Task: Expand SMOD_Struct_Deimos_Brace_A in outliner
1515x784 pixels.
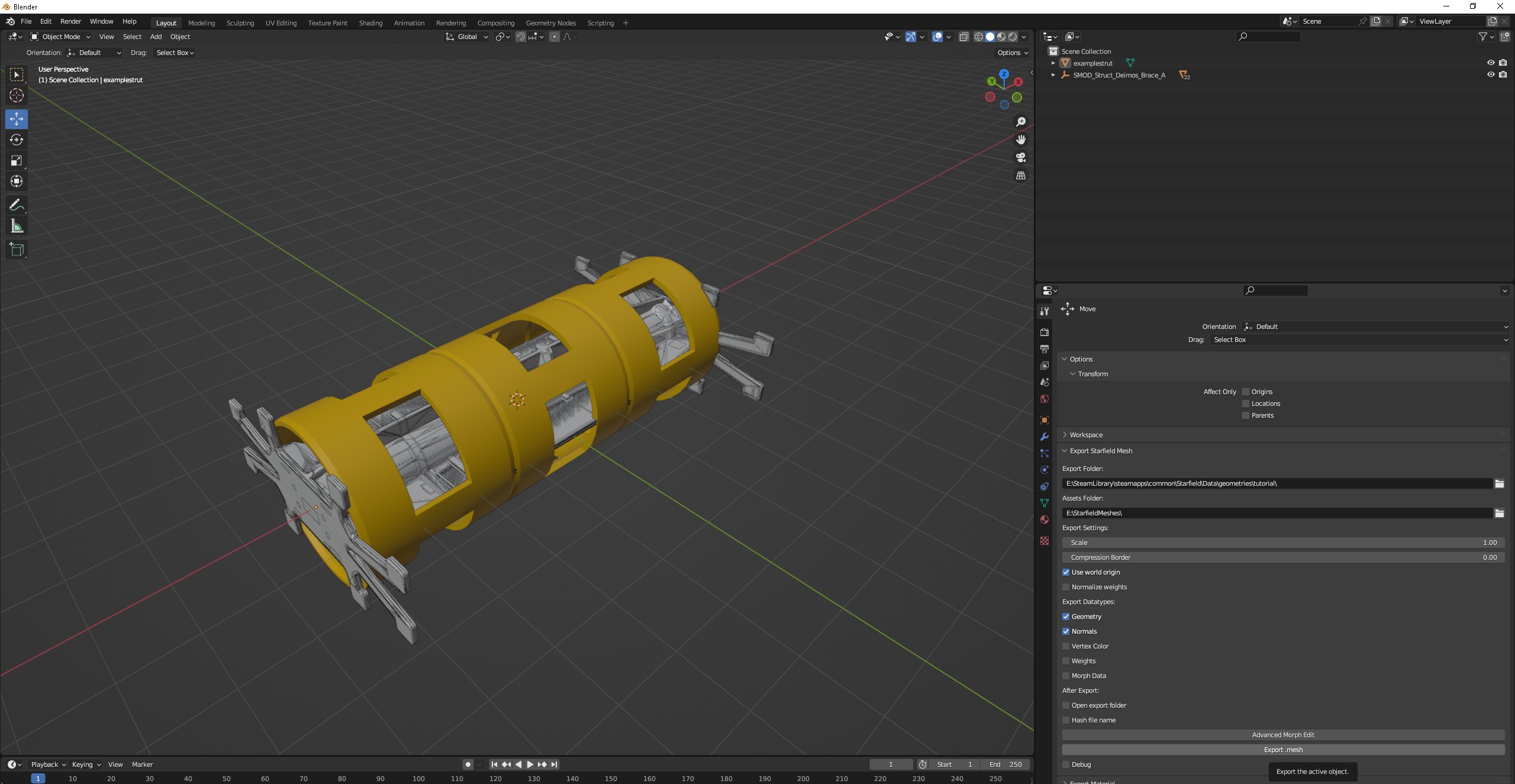Action: tap(1053, 75)
